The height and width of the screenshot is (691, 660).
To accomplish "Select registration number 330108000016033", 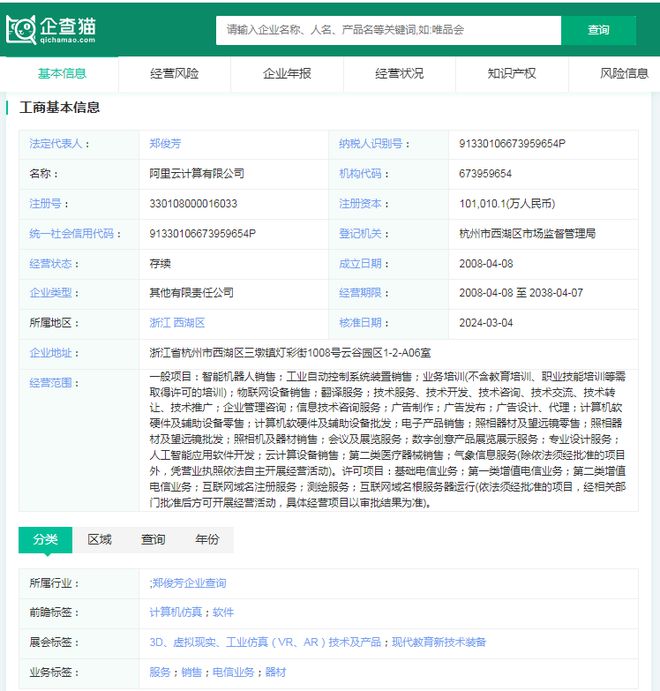I will coord(193,204).
